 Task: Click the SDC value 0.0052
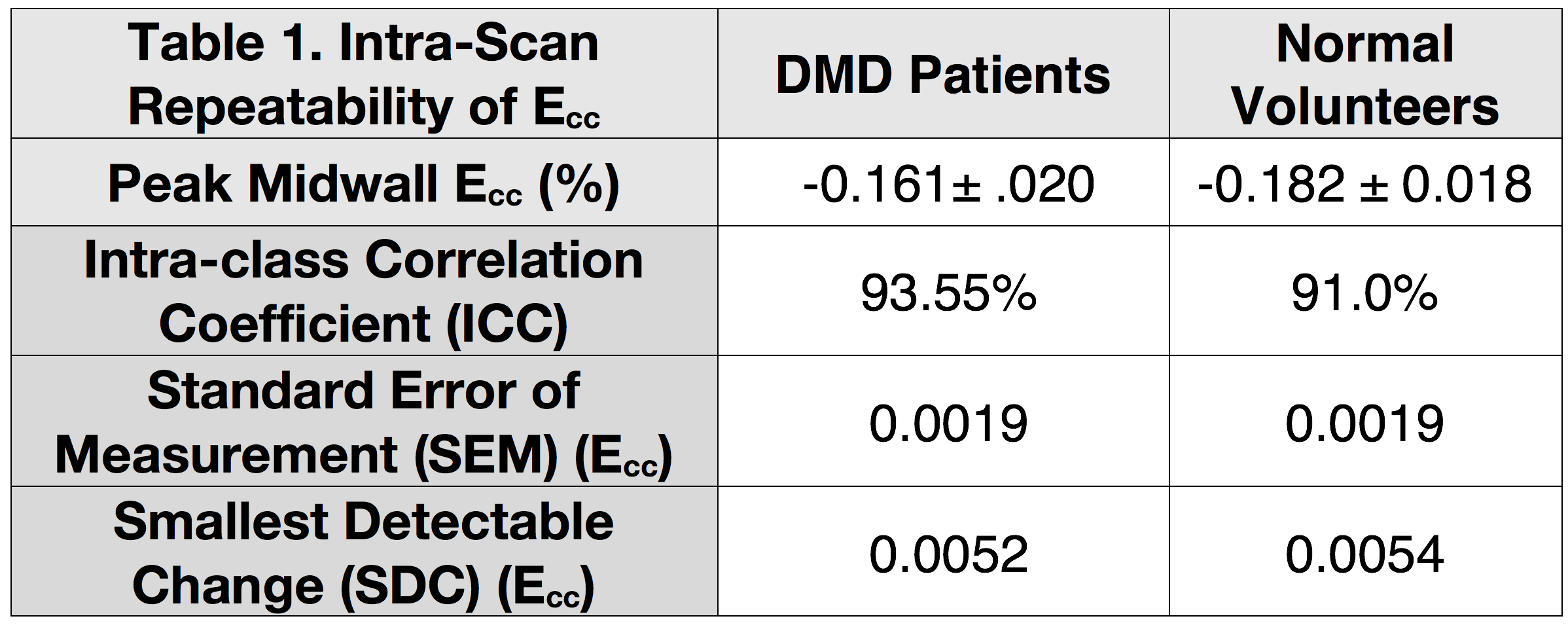click(x=948, y=554)
